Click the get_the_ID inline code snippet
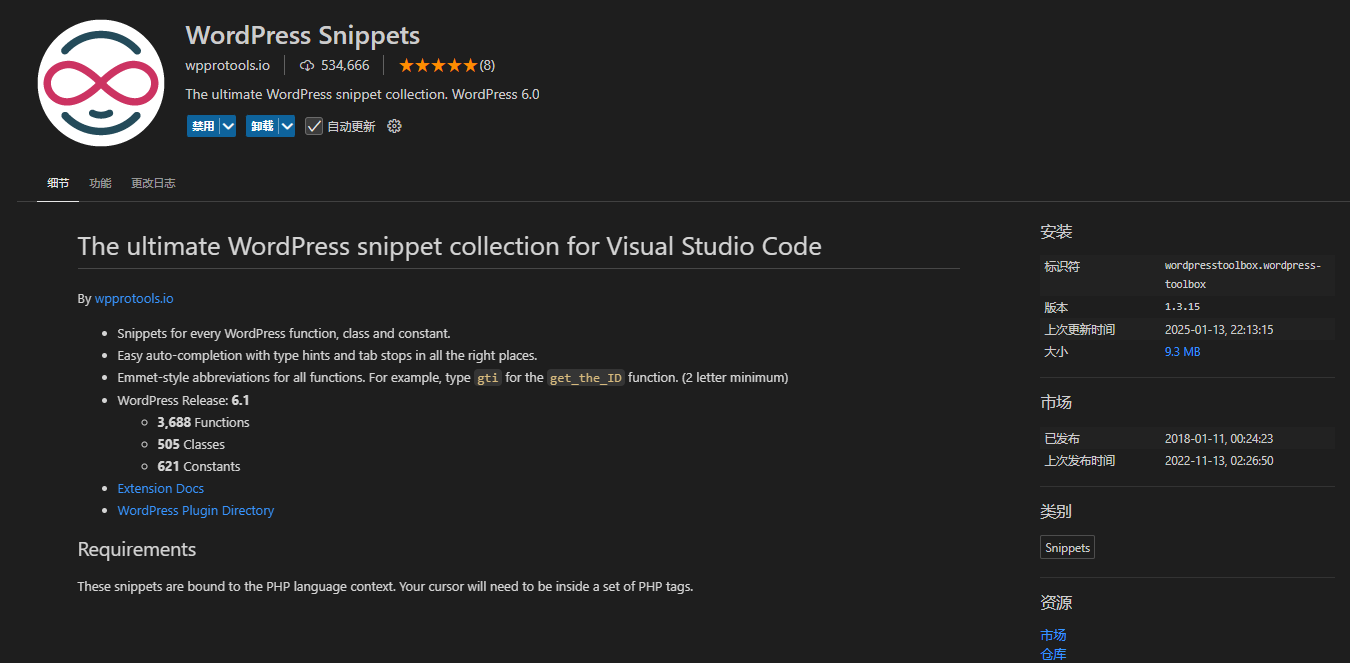1350x663 pixels. [586, 378]
